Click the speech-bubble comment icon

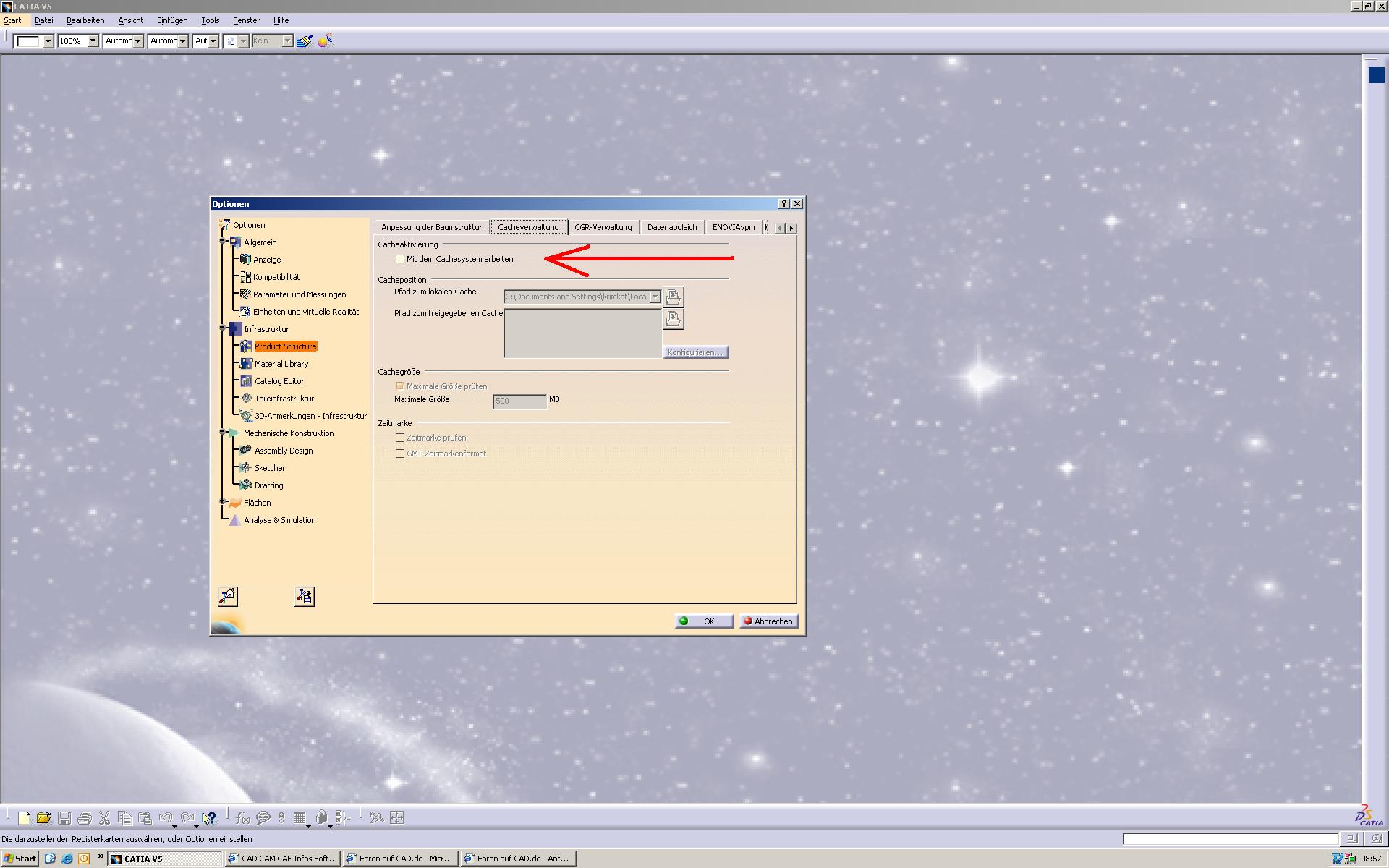(263, 818)
